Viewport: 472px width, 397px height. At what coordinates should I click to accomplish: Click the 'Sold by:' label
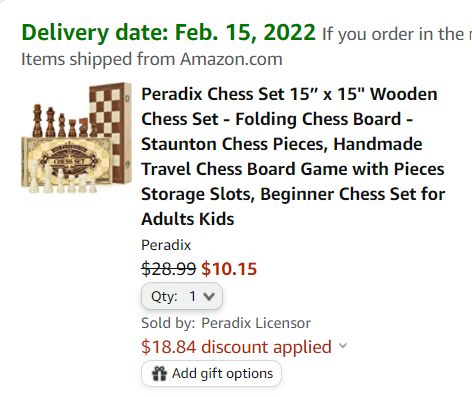click(x=168, y=323)
